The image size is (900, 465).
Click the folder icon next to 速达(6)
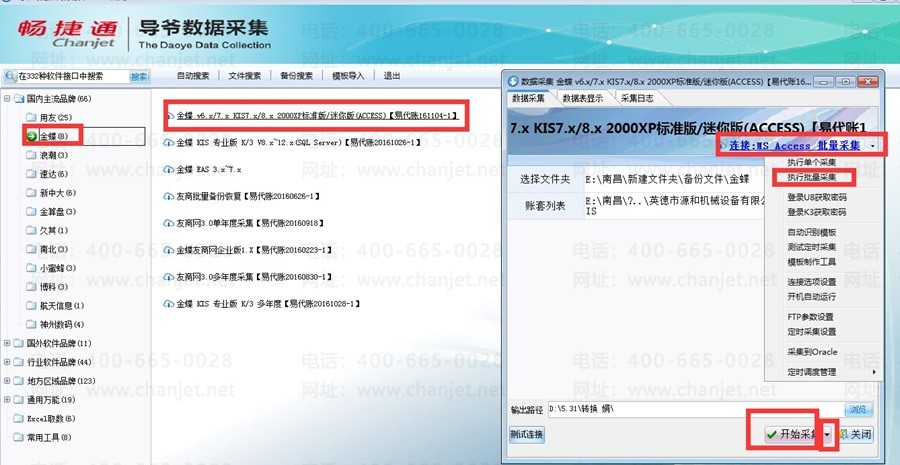tap(31, 174)
